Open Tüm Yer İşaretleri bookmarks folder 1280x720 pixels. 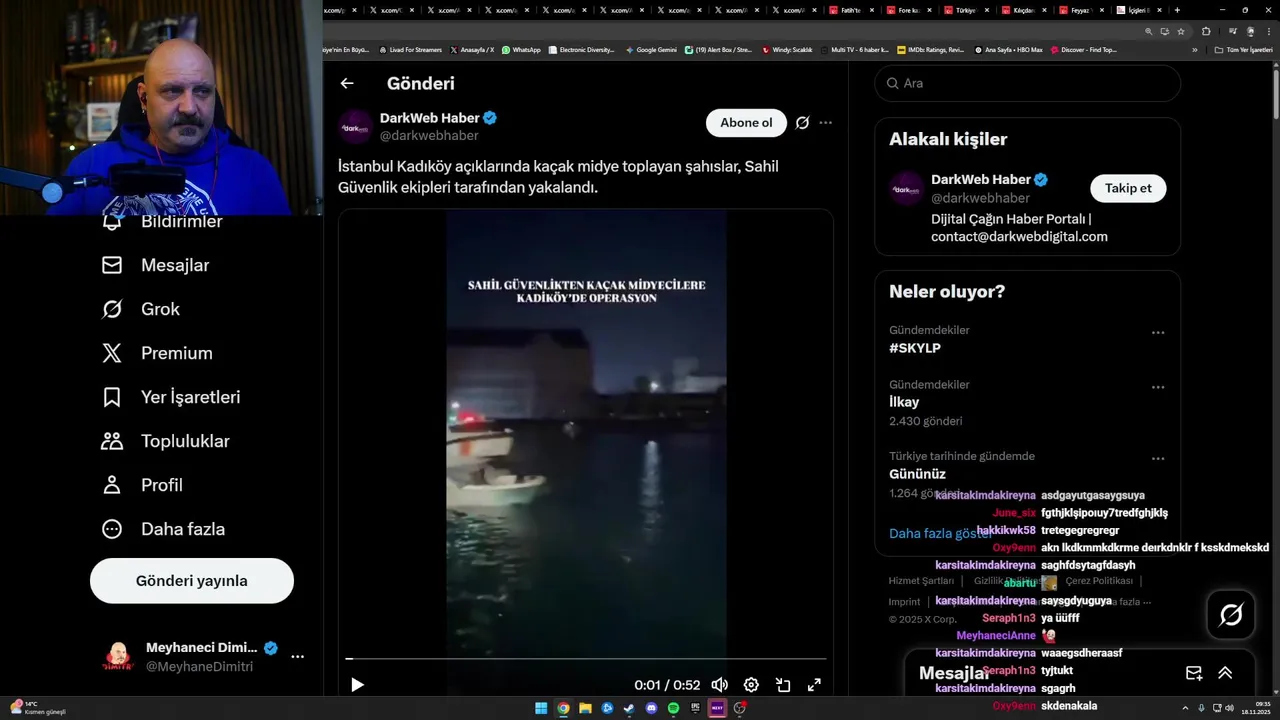[x=1243, y=49]
